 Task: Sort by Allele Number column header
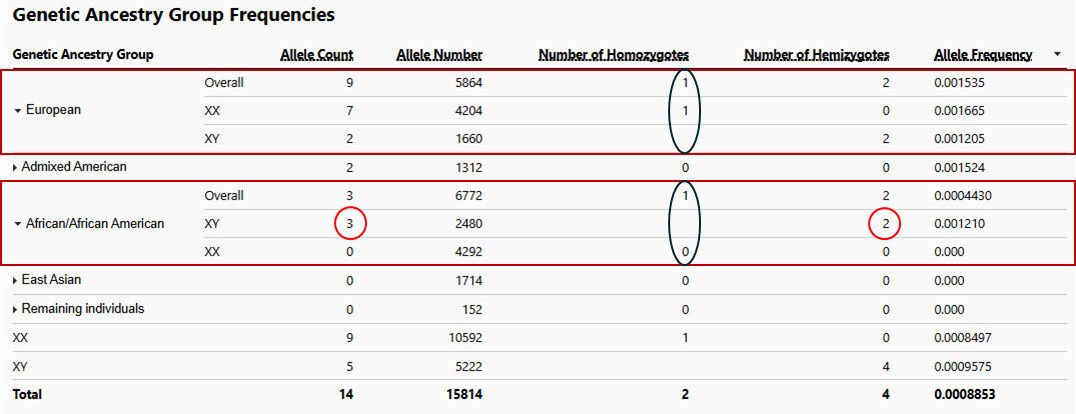[x=439, y=55]
